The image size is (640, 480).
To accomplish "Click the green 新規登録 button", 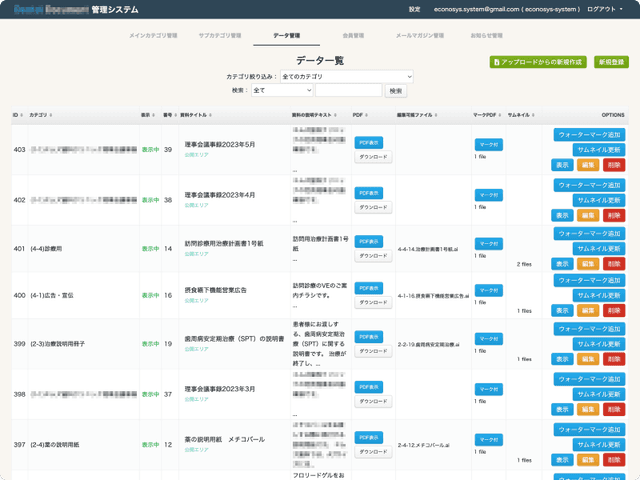I will click(x=611, y=62).
